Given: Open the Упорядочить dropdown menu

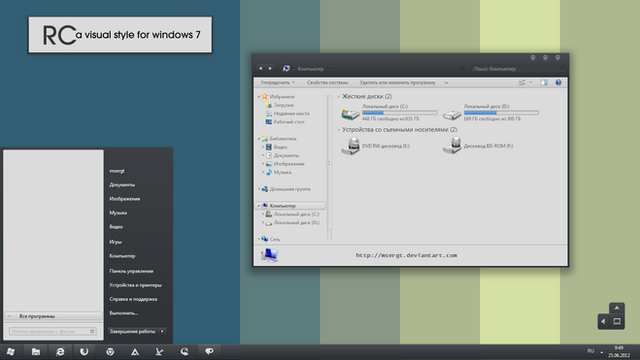Looking at the screenshot, I should click(x=278, y=82).
